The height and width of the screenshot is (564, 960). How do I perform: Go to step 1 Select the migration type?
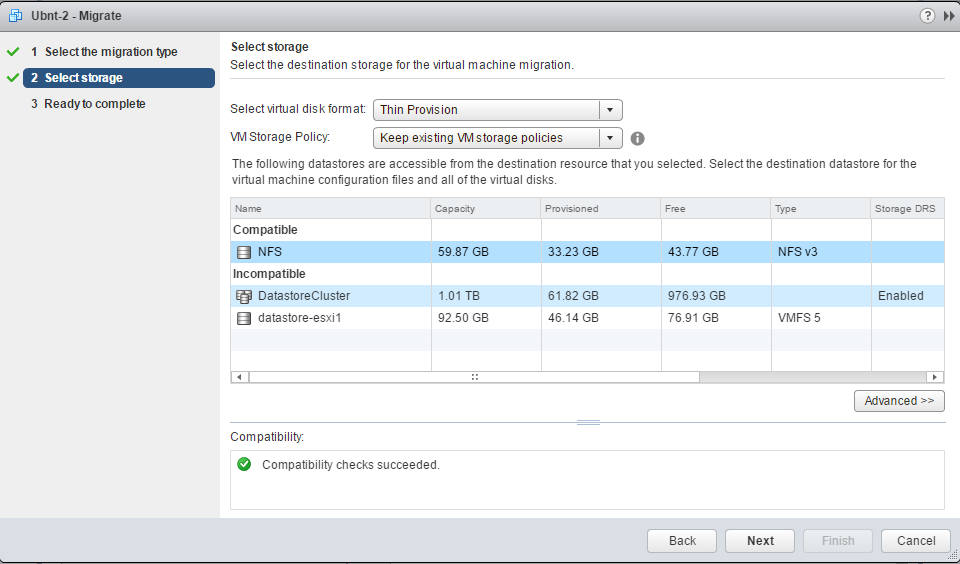click(110, 52)
